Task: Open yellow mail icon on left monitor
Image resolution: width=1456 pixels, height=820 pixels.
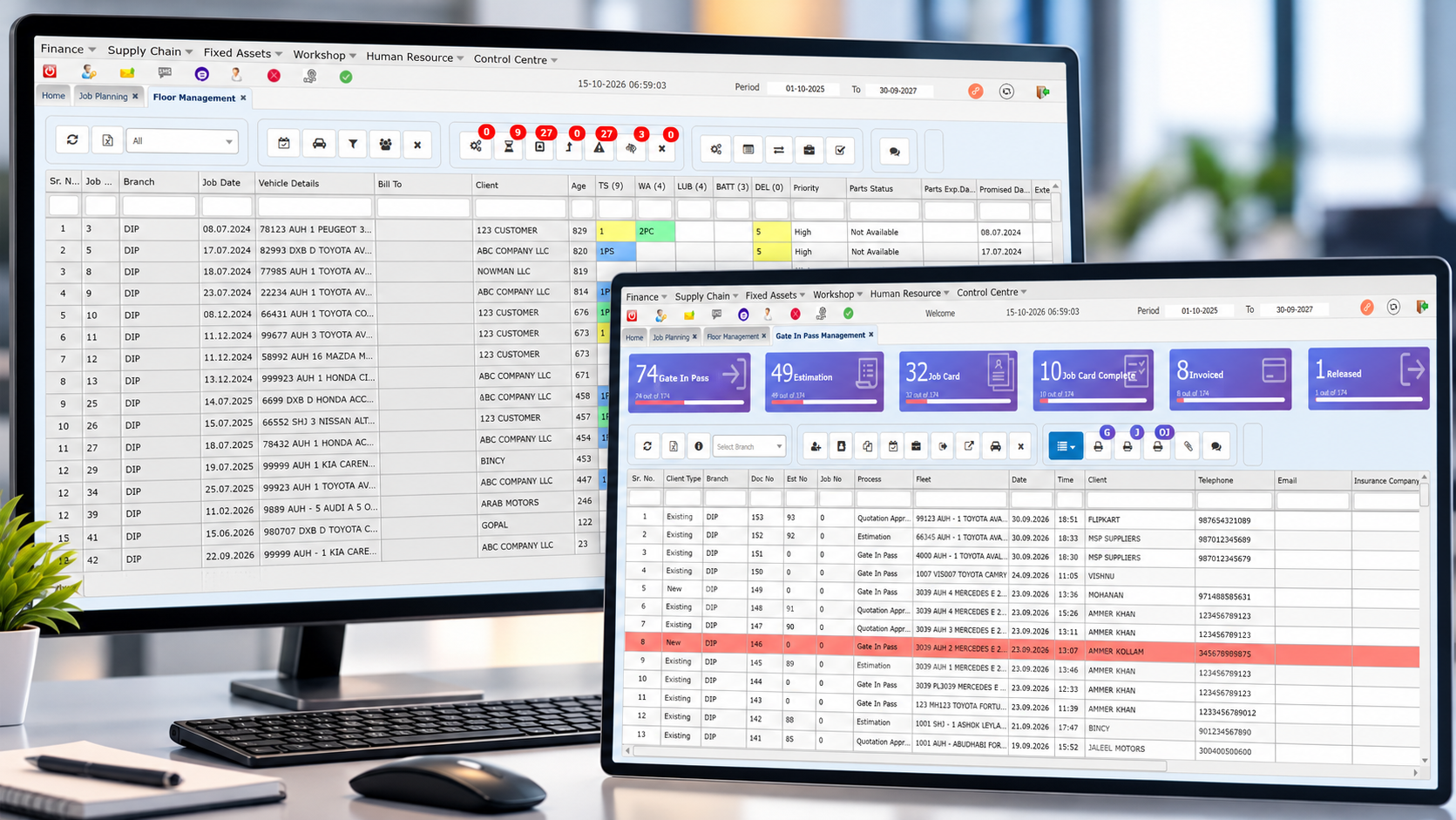Action: [127, 72]
